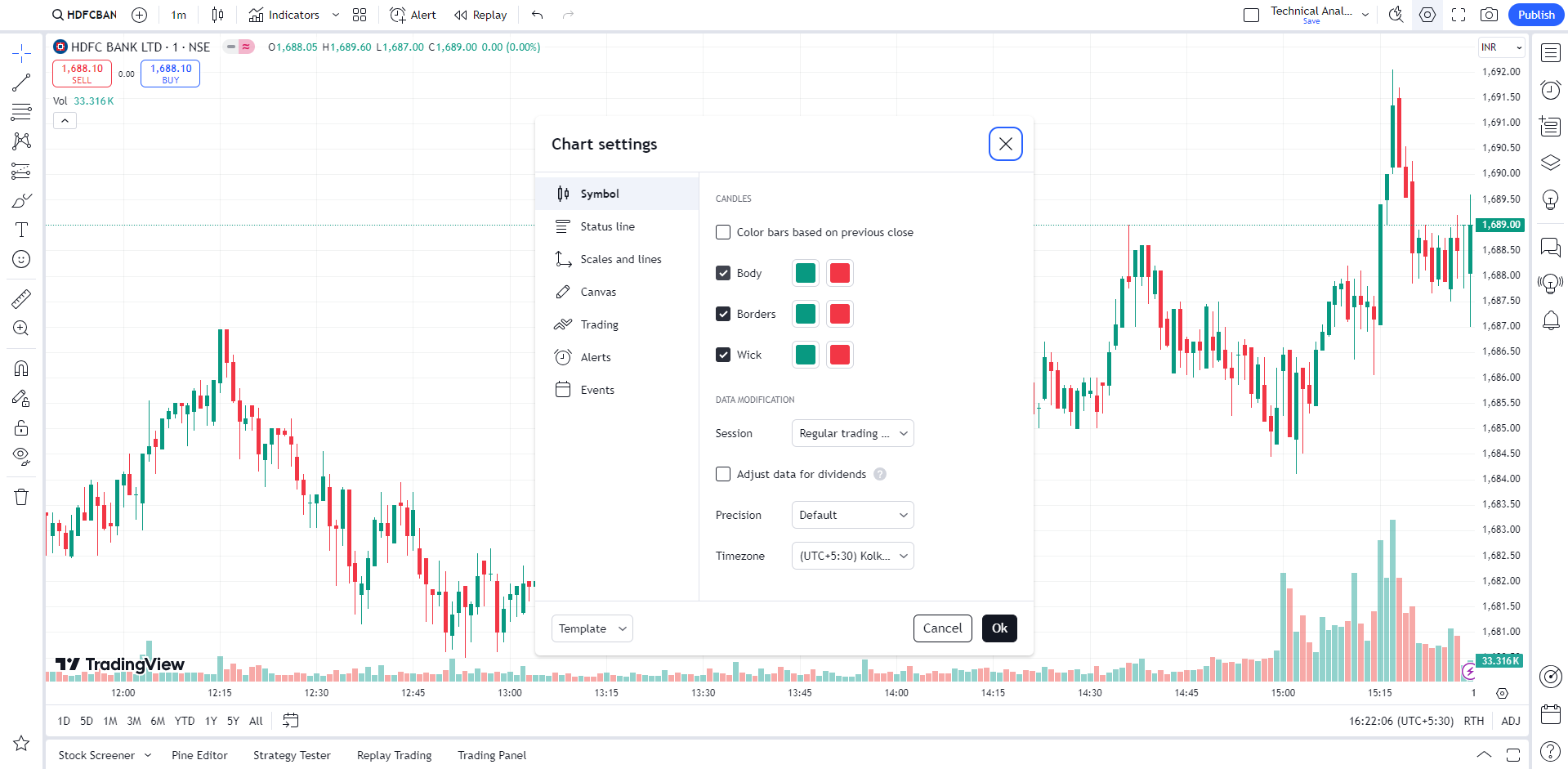This screenshot has height=769, width=1568.
Task: Start Bar Replay mode
Action: pyautogui.click(x=480, y=15)
